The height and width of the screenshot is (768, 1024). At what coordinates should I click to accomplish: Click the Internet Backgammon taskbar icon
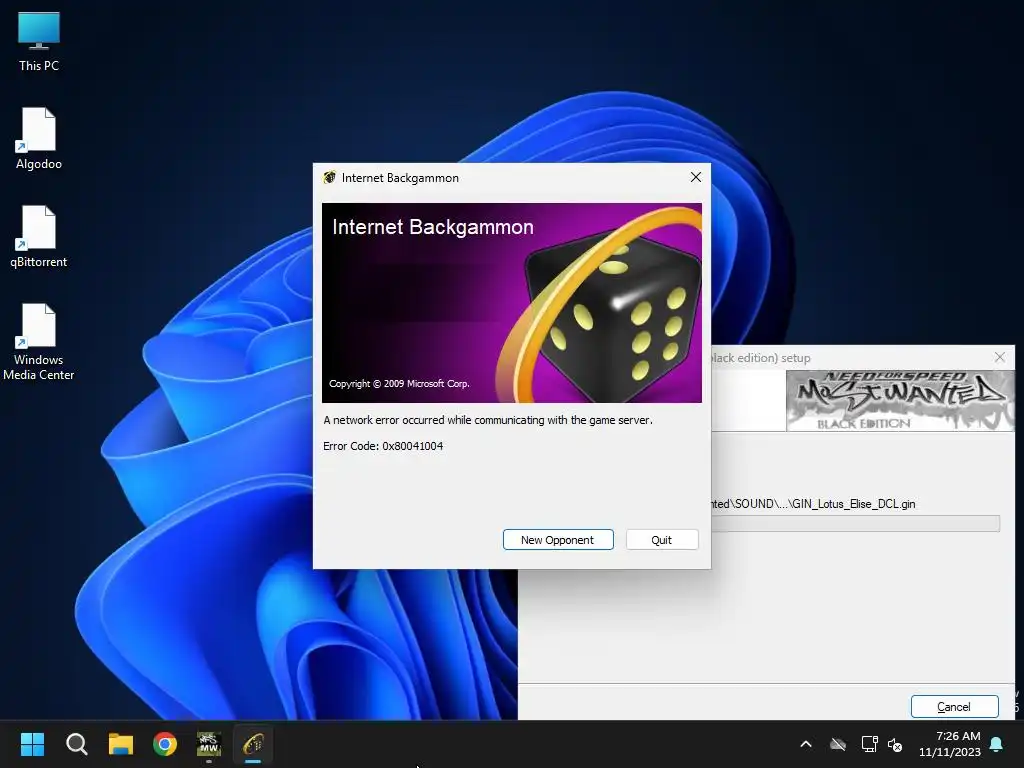coord(253,744)
